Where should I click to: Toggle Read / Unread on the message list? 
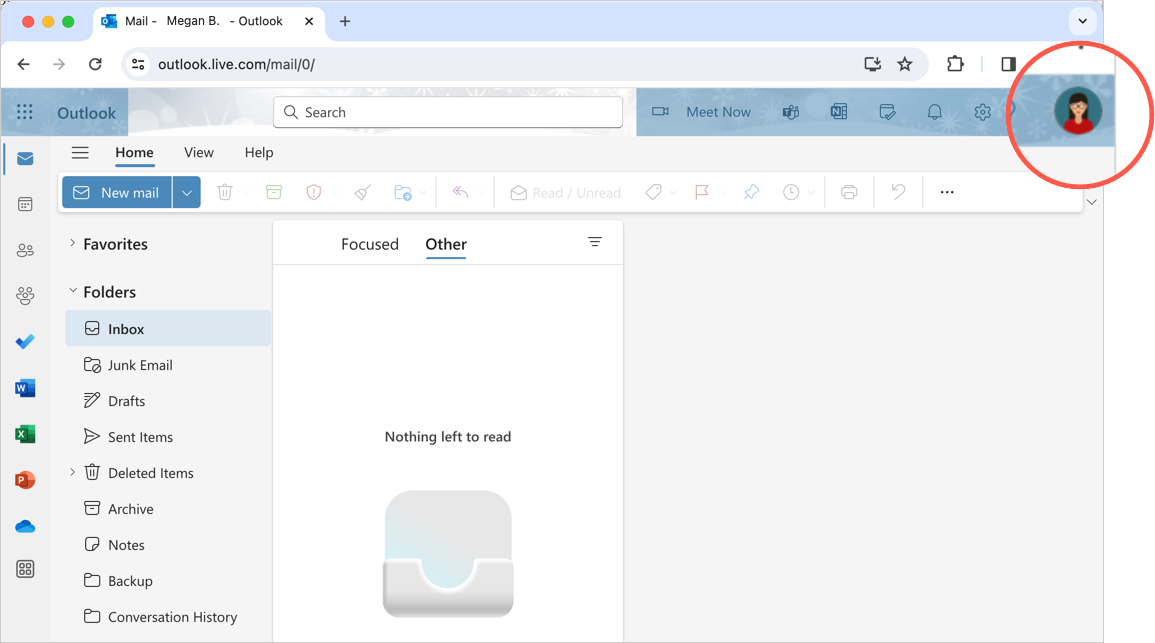coord(564,192)
